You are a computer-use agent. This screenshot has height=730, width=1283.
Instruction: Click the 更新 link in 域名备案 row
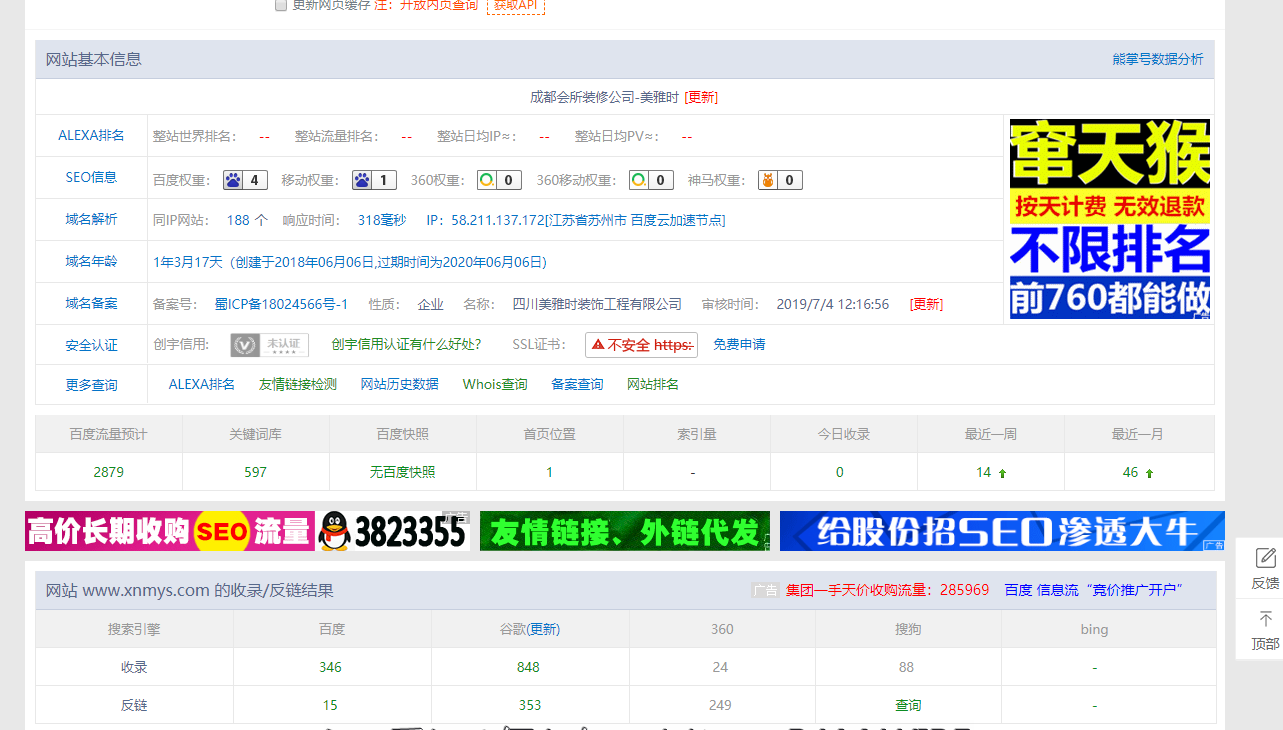tap(926, 304)
